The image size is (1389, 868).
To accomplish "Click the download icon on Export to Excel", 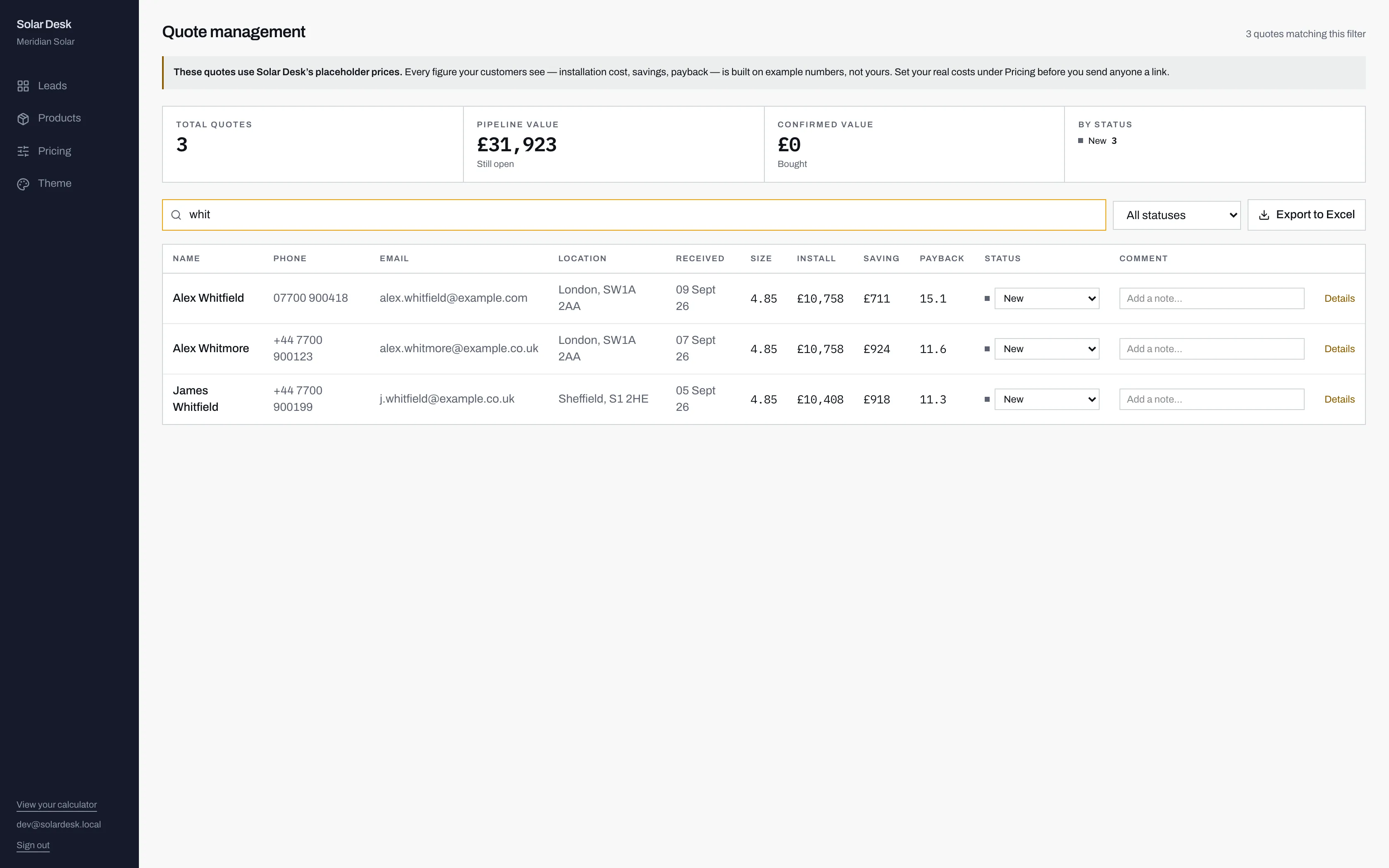I will tap(1264, 215).
